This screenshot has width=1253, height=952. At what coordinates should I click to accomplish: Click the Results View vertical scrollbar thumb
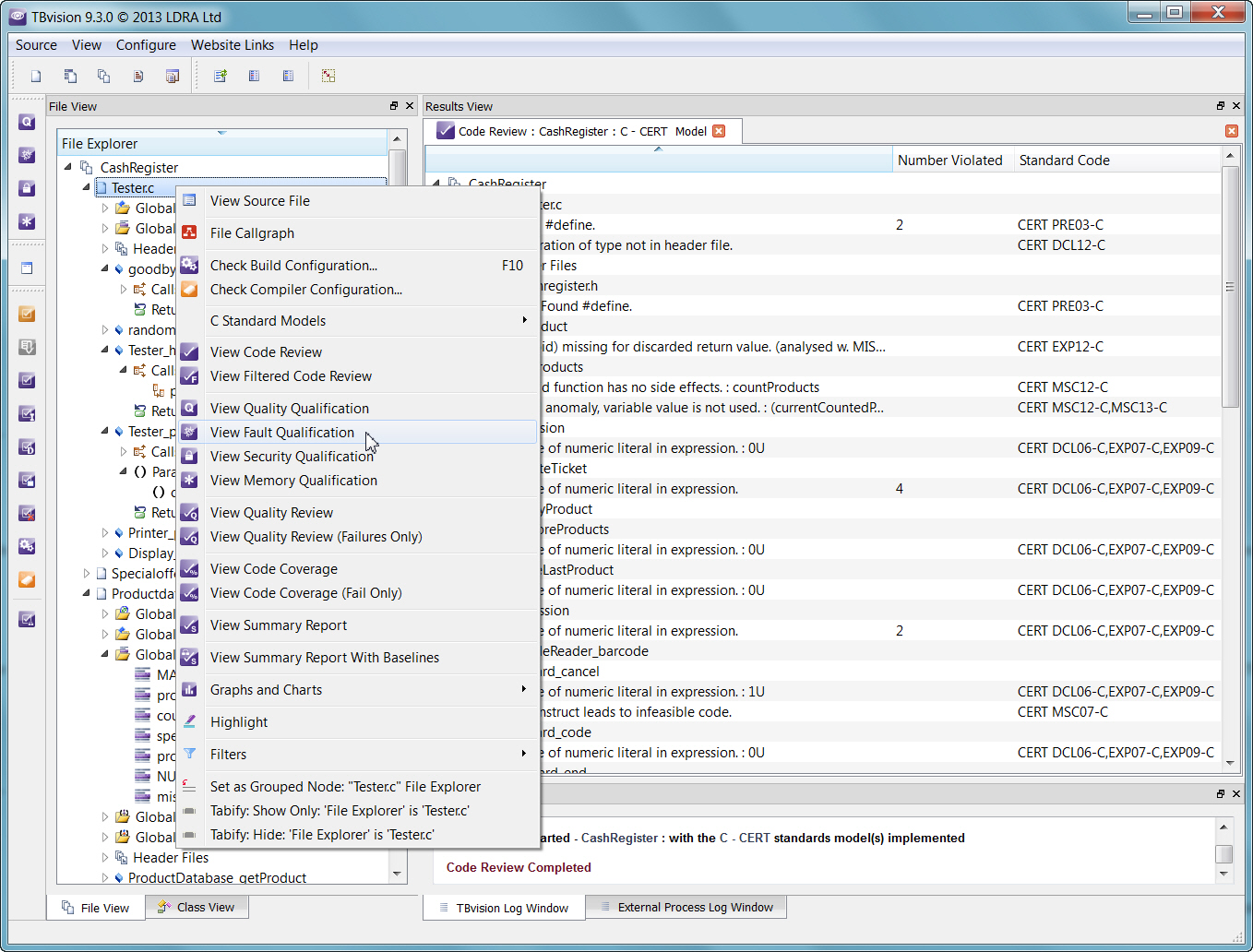click(1229, 286)
